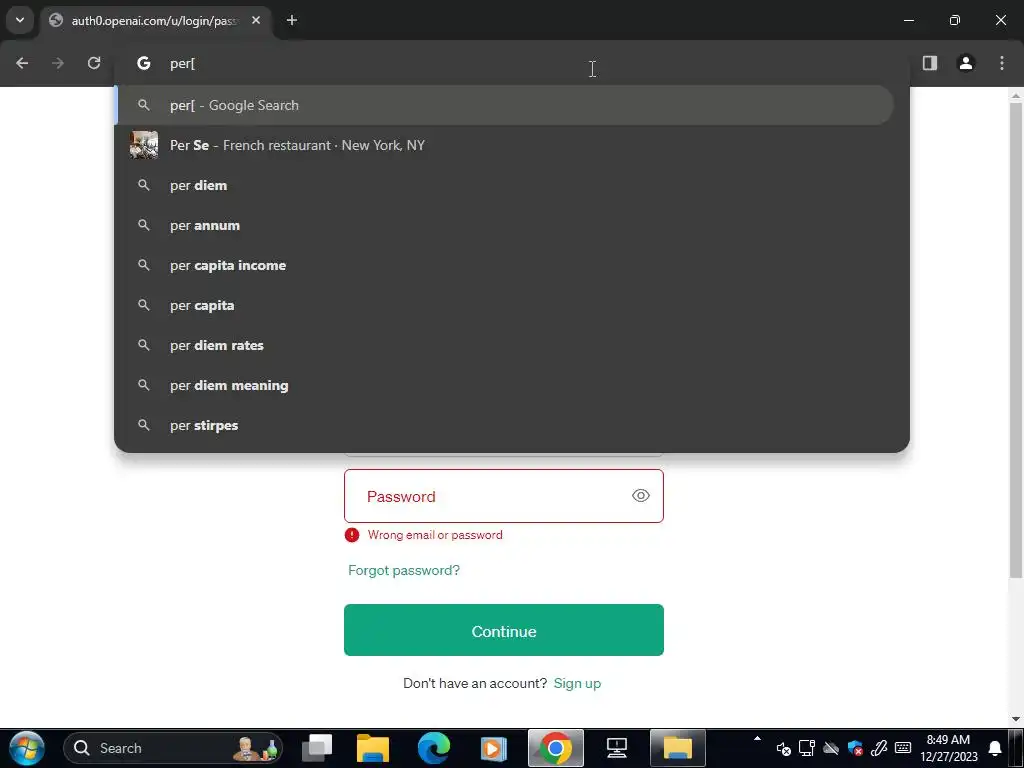Toggle the Chrome side panel
Screen dimensions: 1024x768
[930, 63]
